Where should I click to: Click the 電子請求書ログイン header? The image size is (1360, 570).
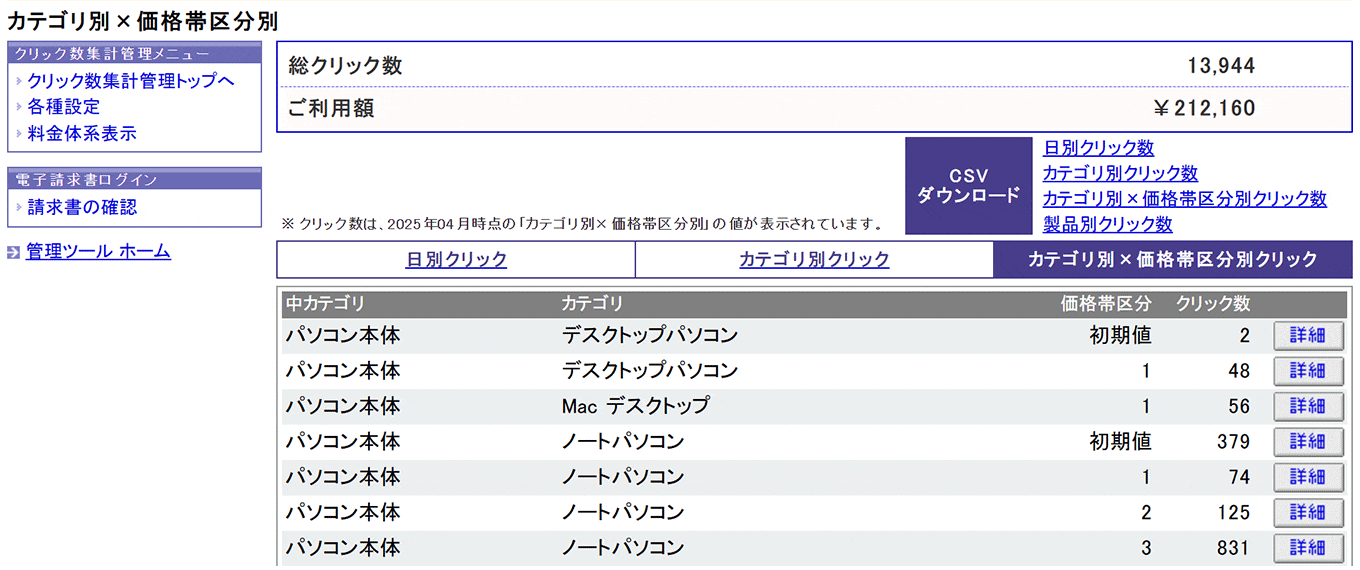pyautogui.click(x=134, y=180)
